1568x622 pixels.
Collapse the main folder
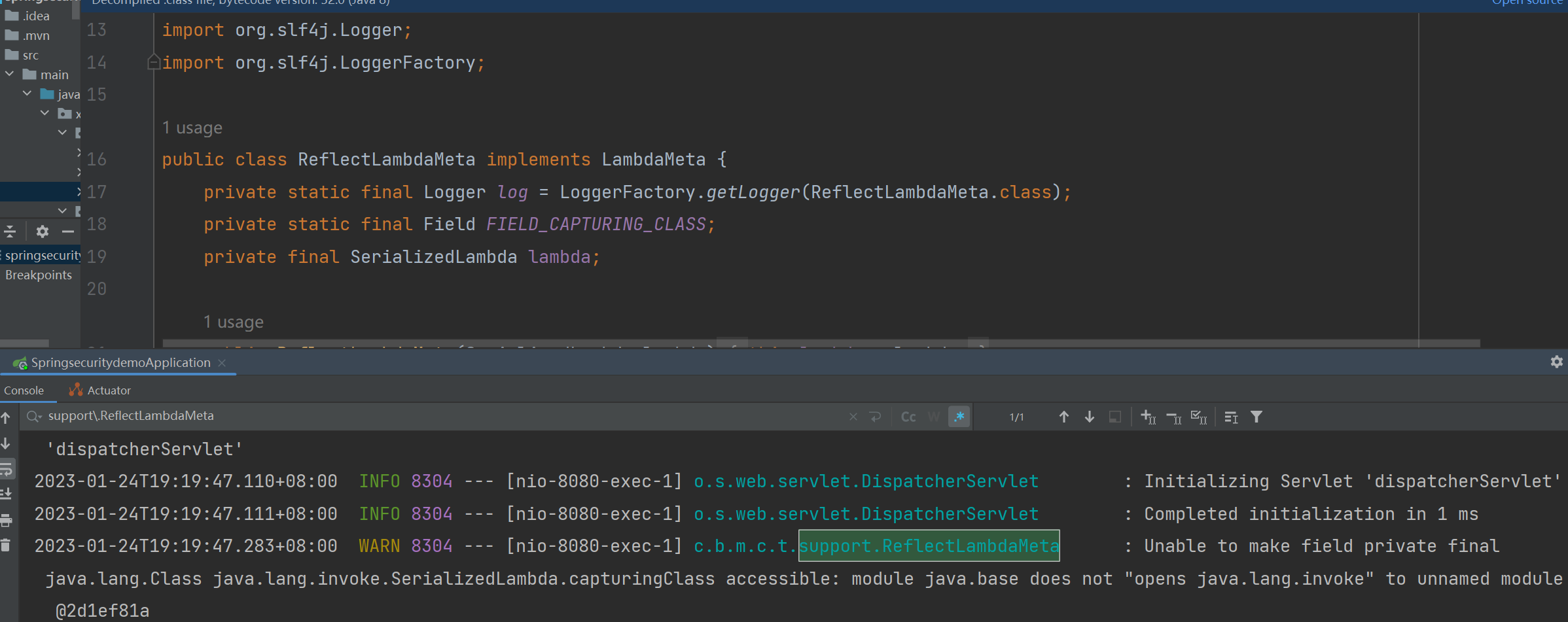(x=10, y=75)
